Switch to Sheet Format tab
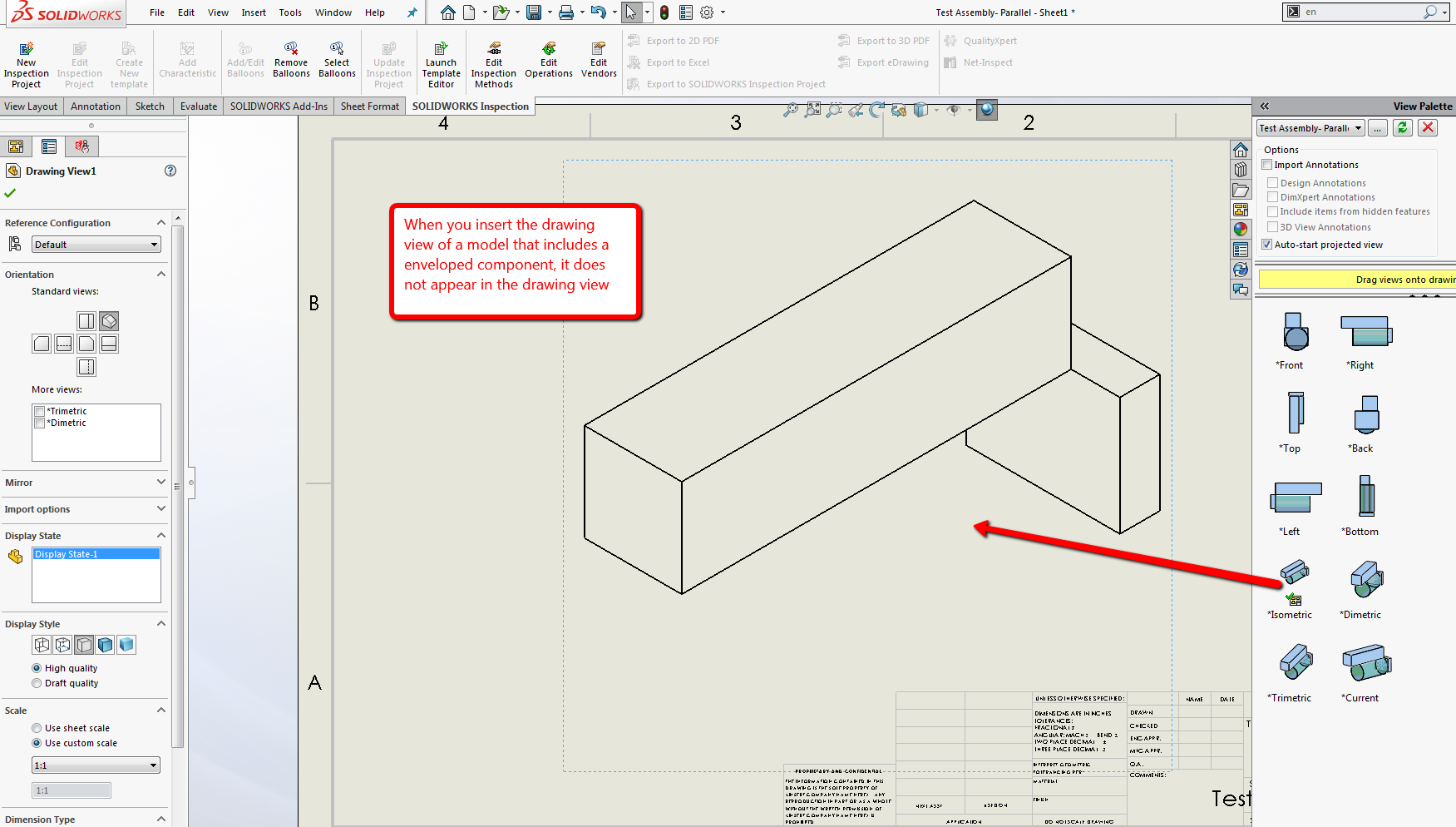Viewport: 1456px width, 827px height. click(x=370, y=106)
